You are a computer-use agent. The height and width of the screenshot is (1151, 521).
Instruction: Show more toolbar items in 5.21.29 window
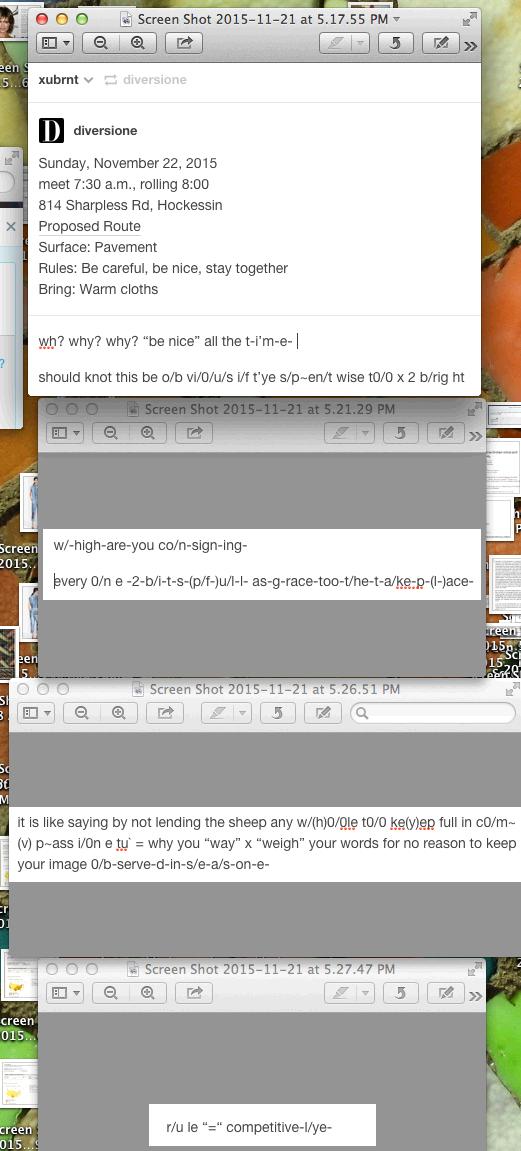(476, 436)
